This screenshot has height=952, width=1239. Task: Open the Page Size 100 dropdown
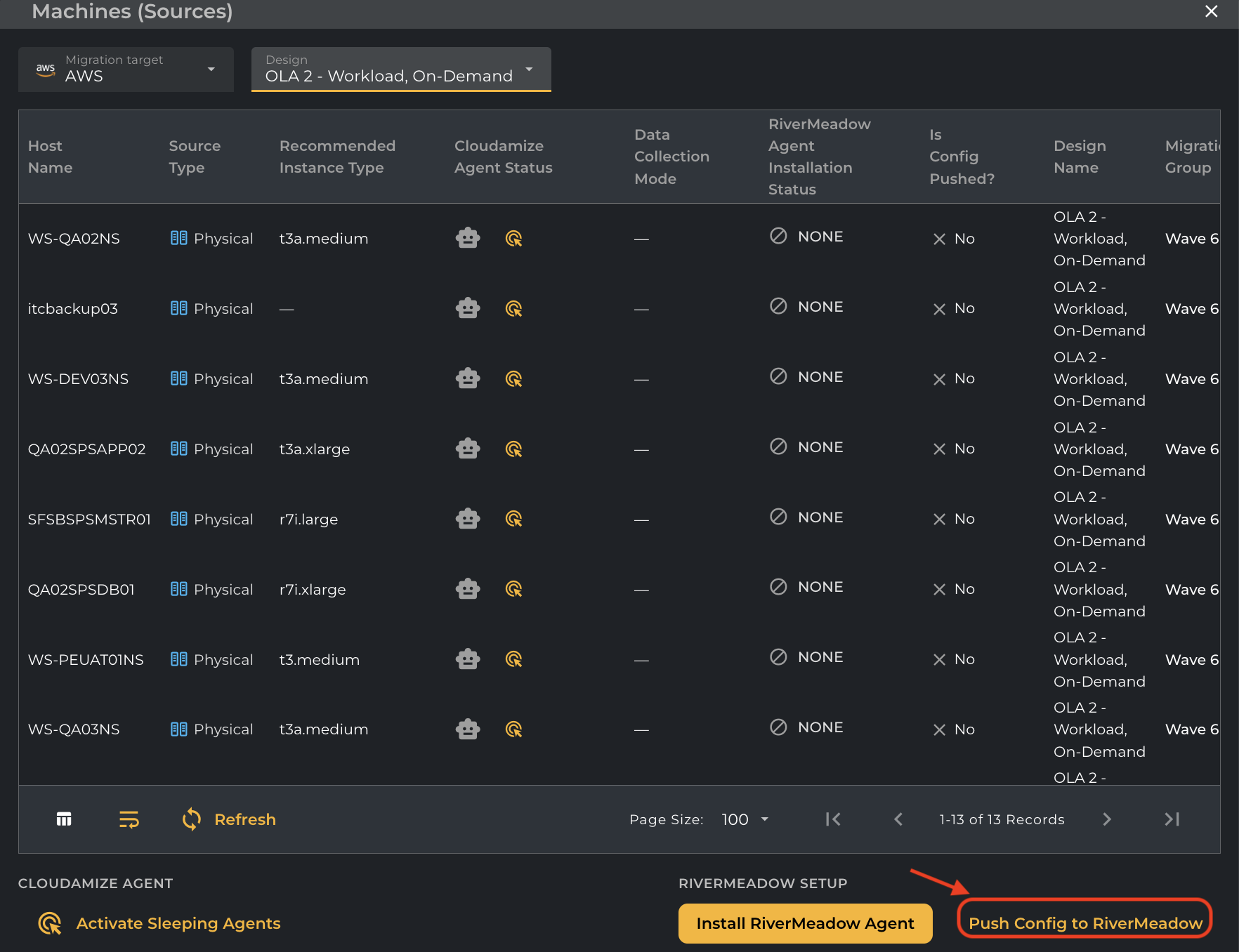click(x=745, y=819)
